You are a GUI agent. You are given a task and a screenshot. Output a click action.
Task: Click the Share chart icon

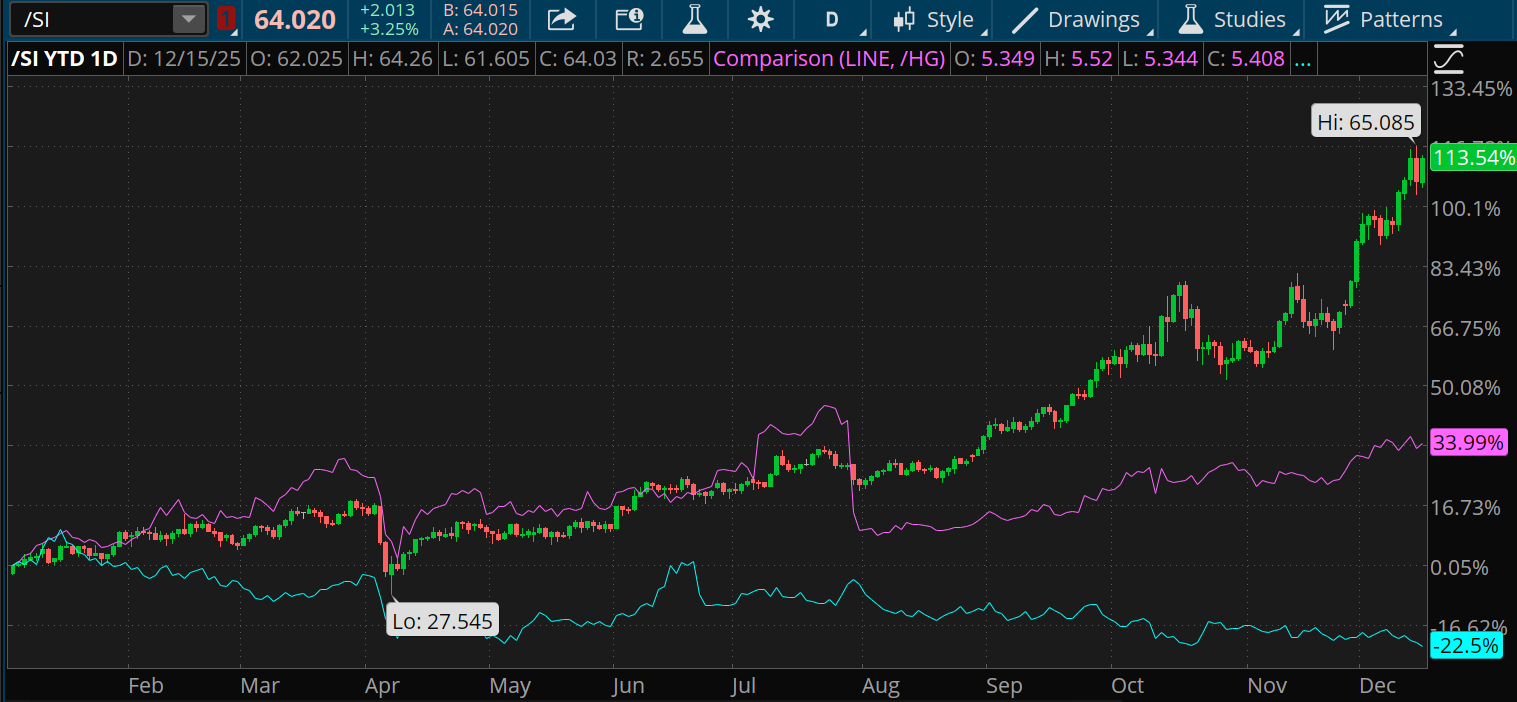561,19
